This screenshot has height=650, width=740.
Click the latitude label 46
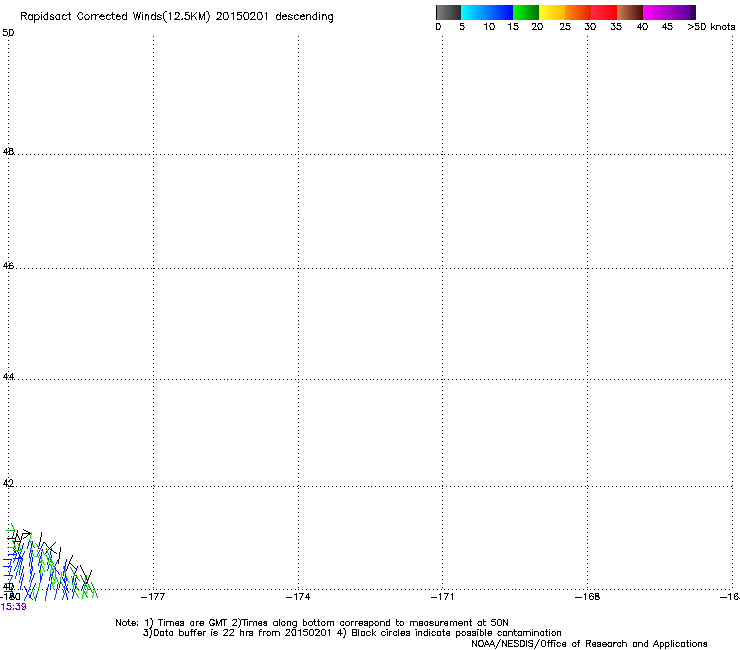(8, 266)
